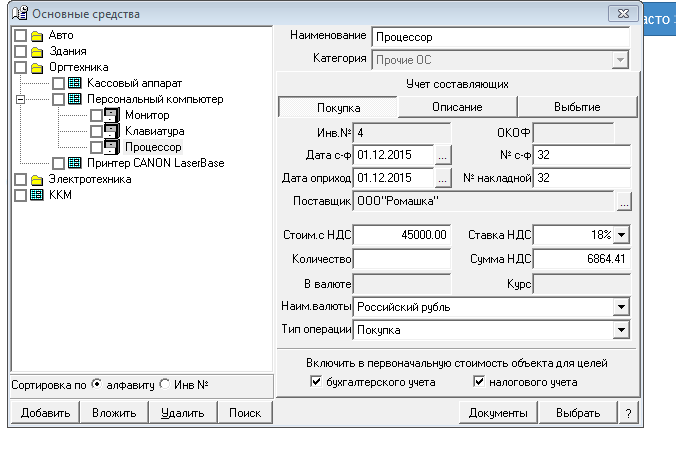Open the Тип операции dropdown
Screen dimensions: 676x471
click(621, 330)
